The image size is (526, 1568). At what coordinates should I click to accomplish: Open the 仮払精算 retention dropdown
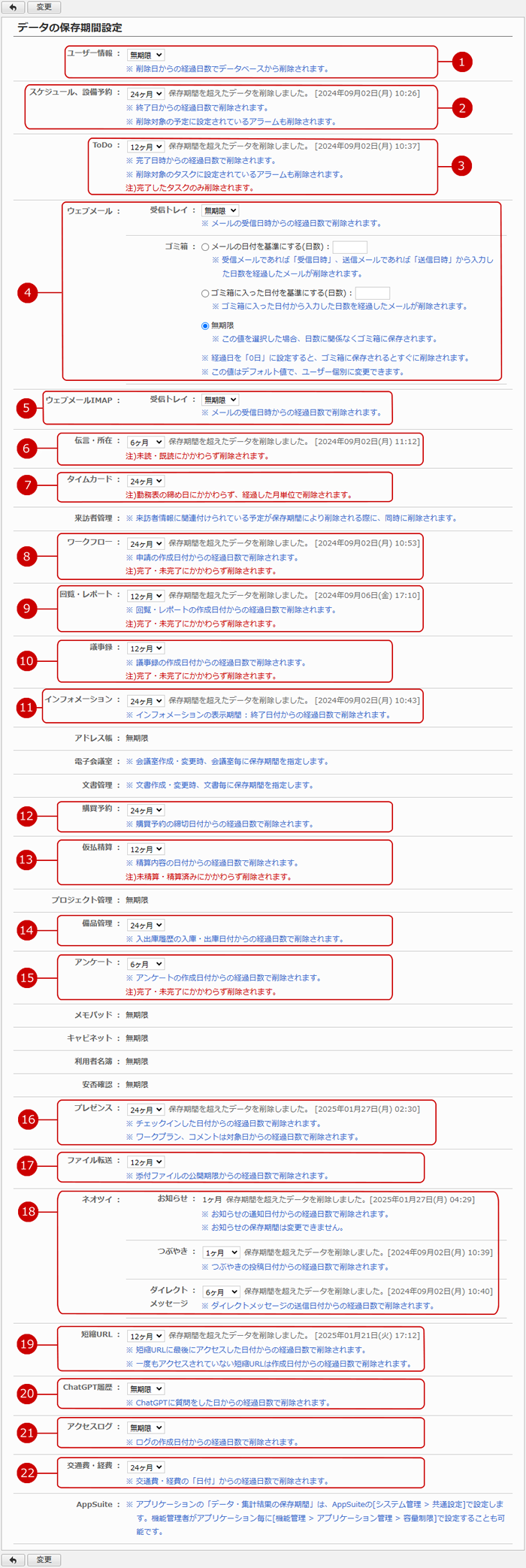[146, 849]
